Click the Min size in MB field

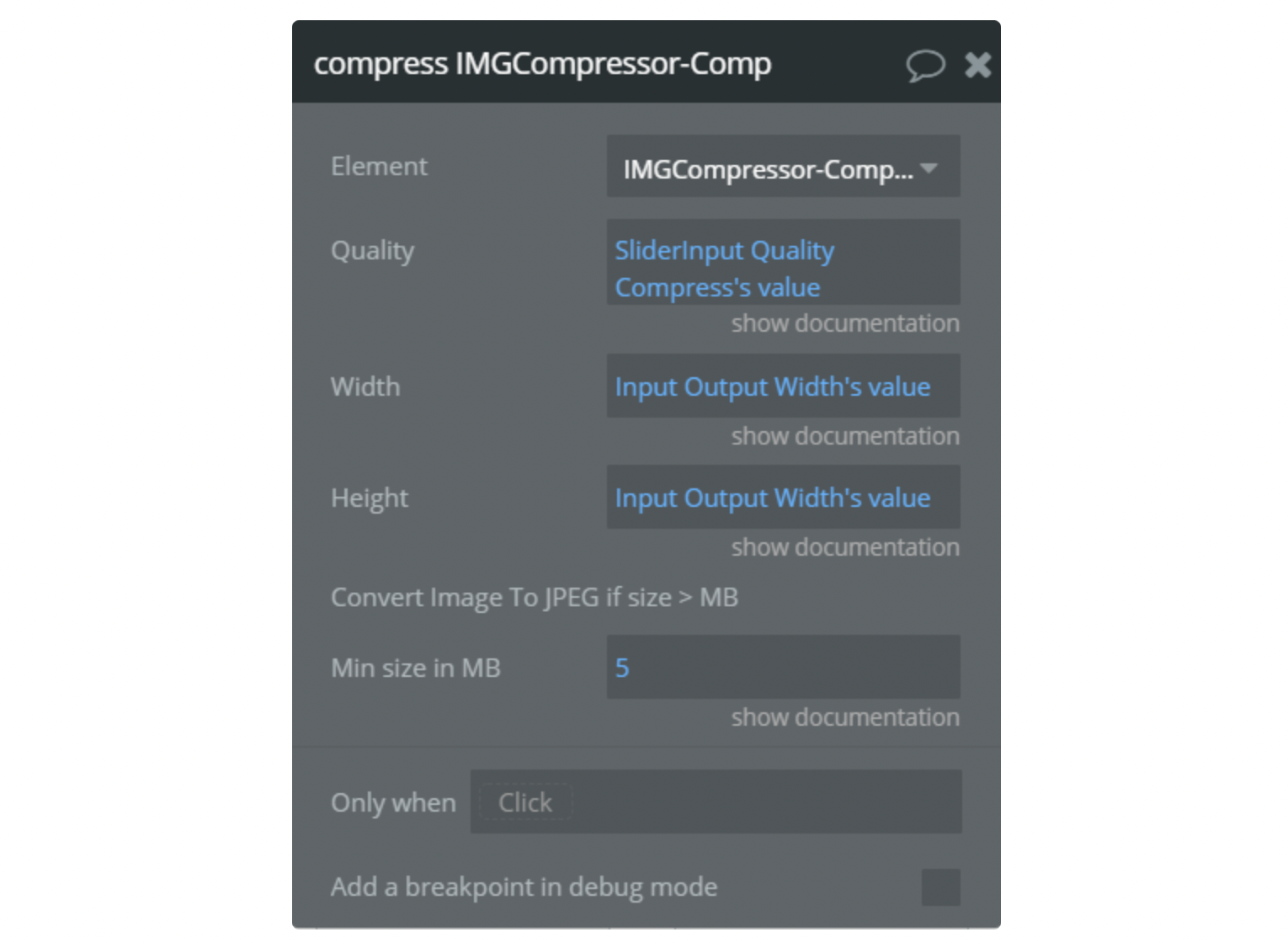[x=782, y=667]
